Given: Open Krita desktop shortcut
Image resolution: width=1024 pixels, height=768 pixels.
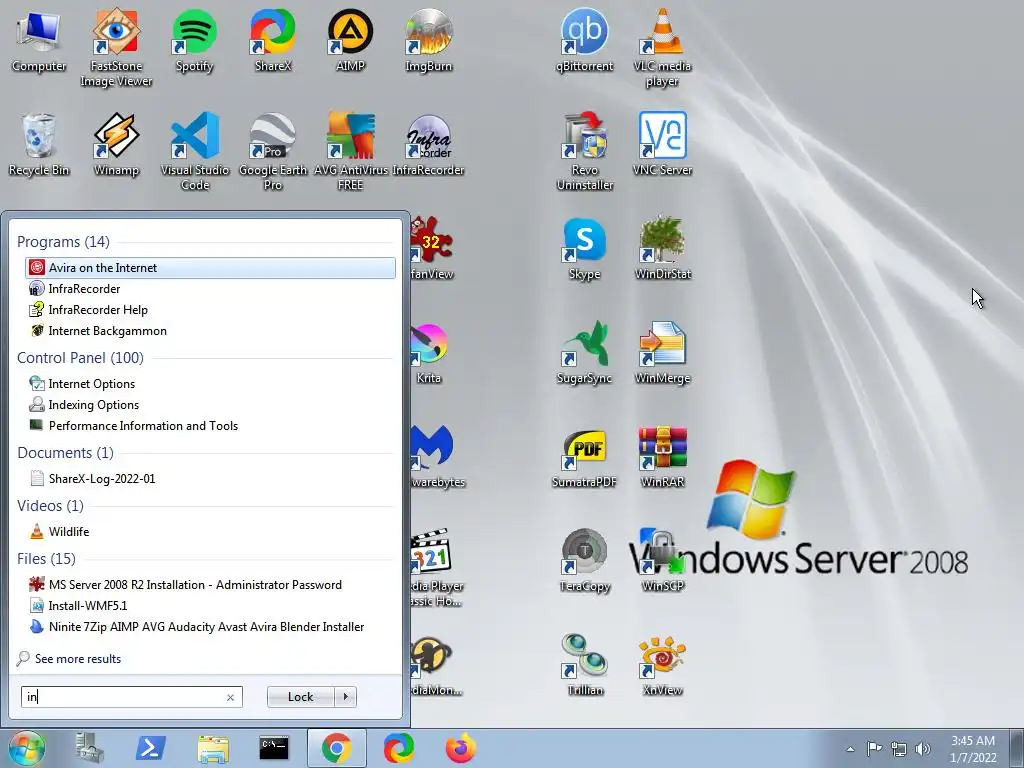Looking at the screenshot, I should [x=428, y=353].
